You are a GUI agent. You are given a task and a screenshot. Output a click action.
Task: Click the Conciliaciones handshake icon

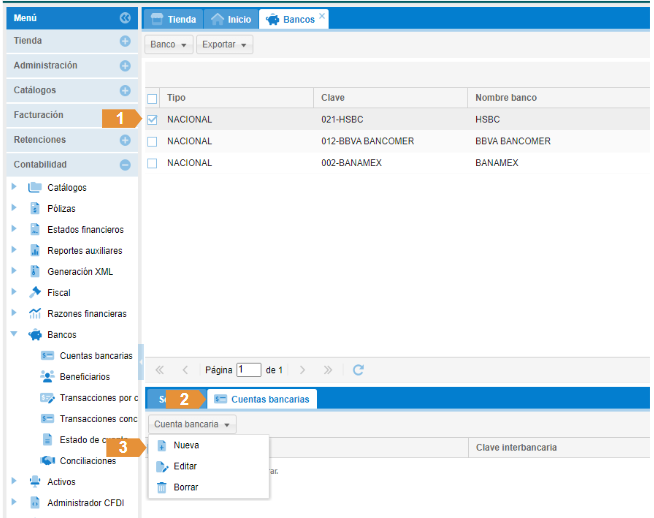pyautogui.click(x=49, y=461)
